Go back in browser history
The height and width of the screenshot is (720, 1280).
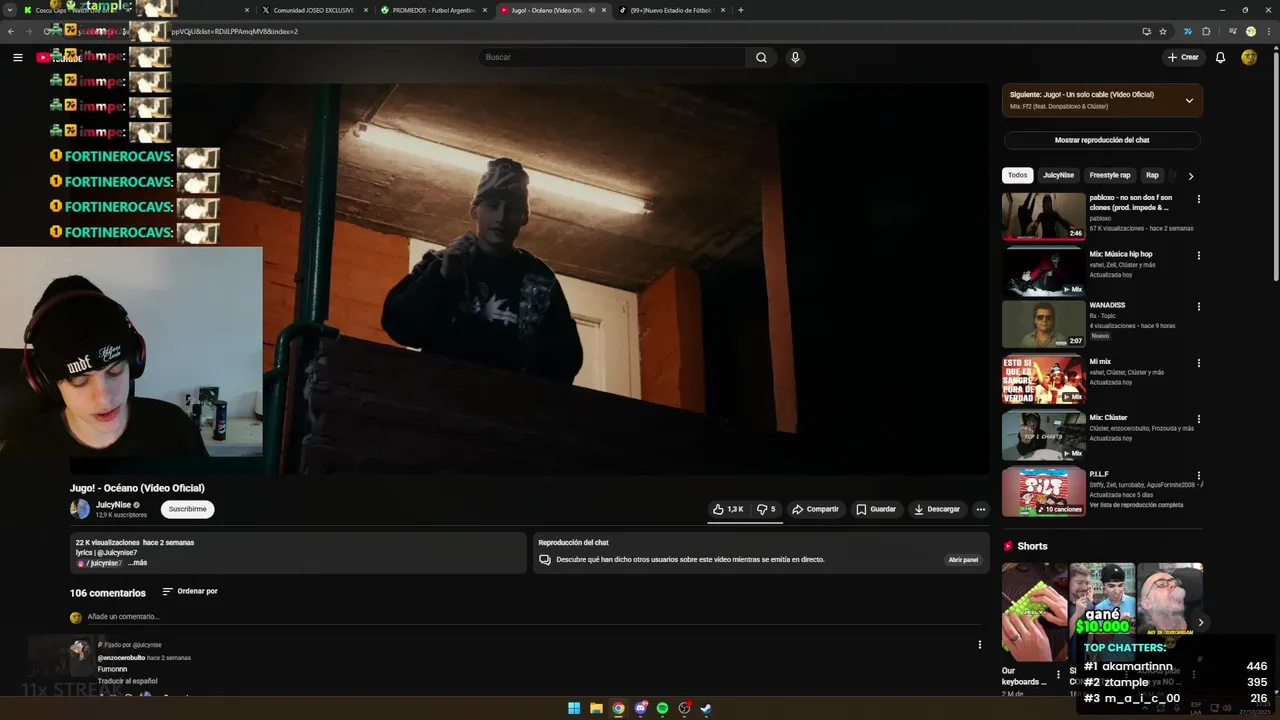pyautogui.click(x=11, y=31)
